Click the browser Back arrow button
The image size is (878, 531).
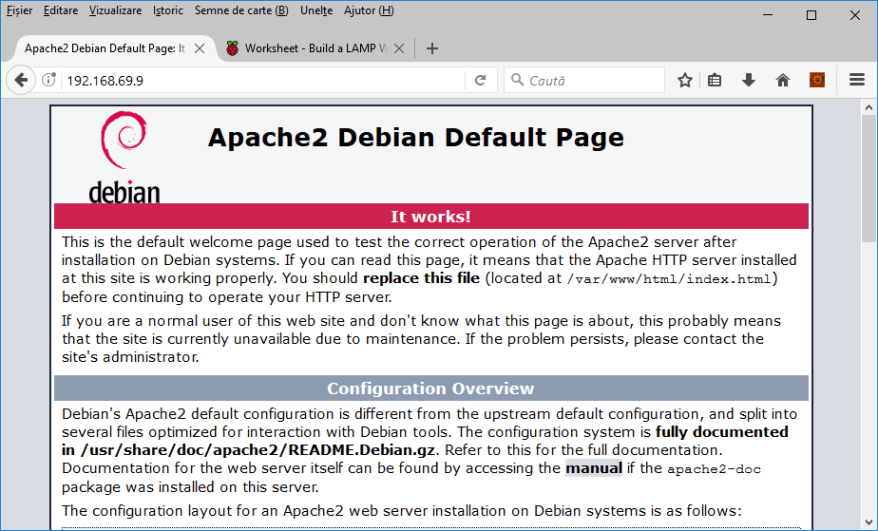(x=21, y=81)
